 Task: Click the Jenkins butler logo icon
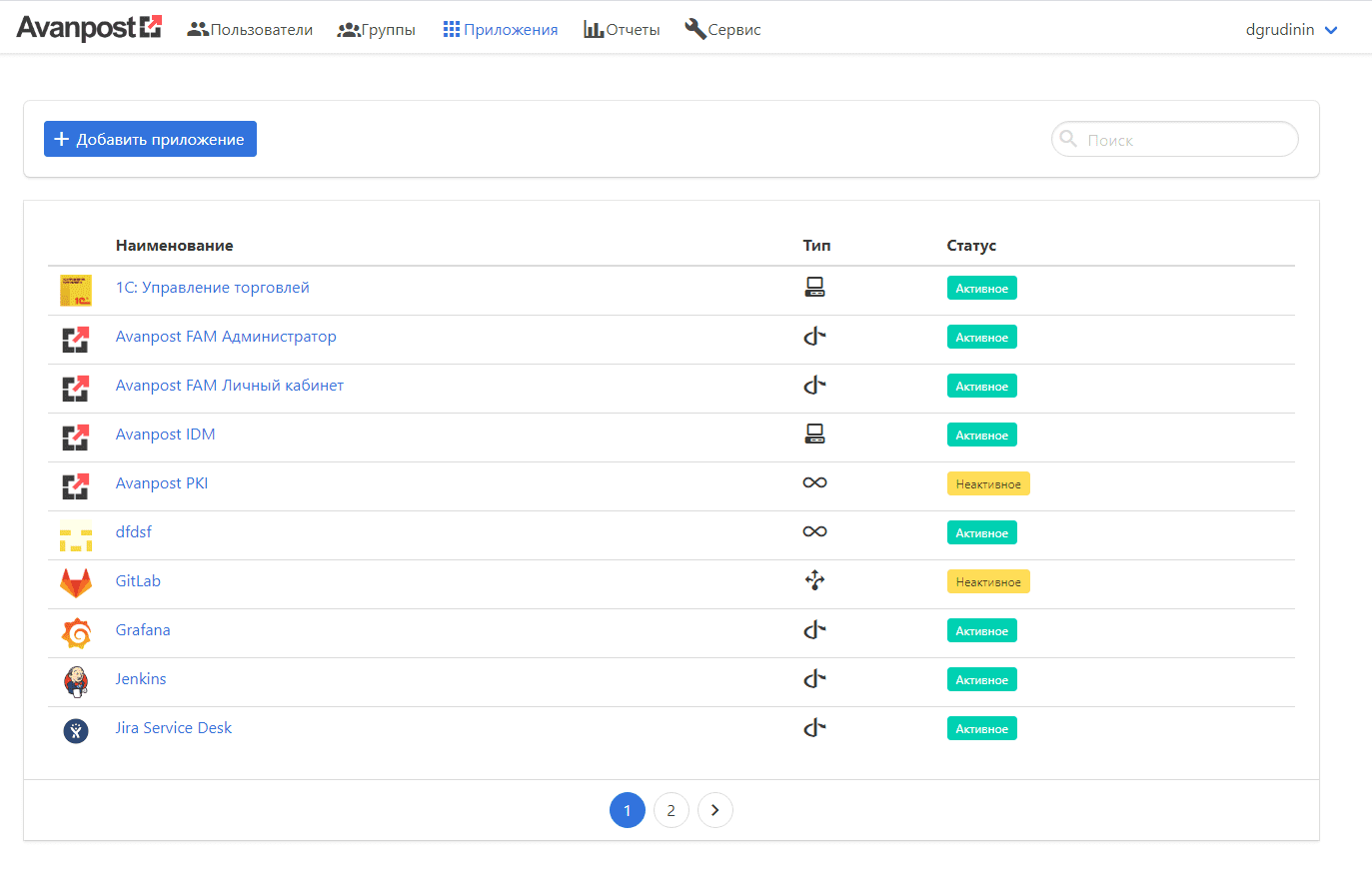tap(76, 680)
